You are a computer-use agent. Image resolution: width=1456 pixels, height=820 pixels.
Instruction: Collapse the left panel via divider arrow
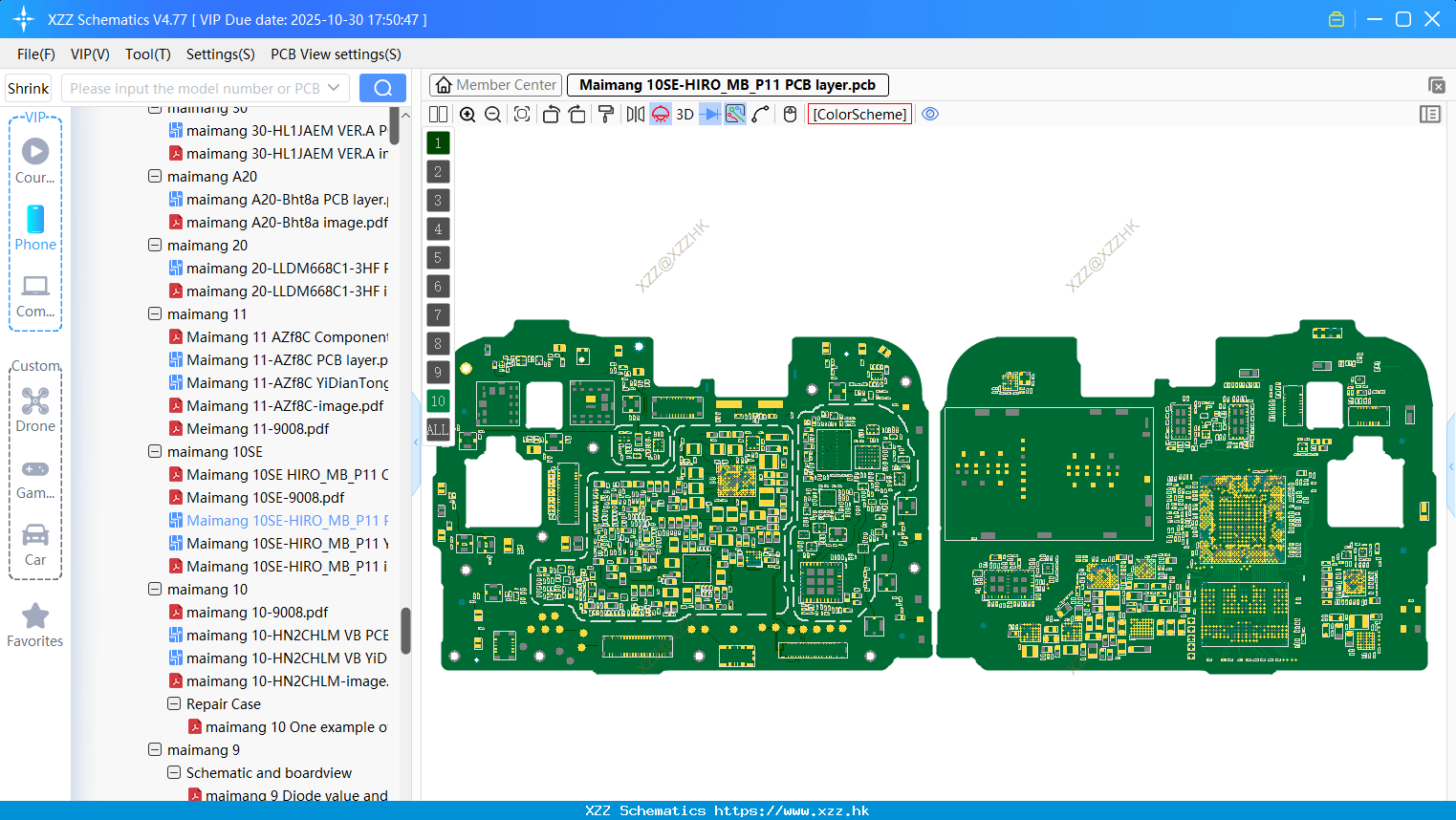[x=416, y=442]
